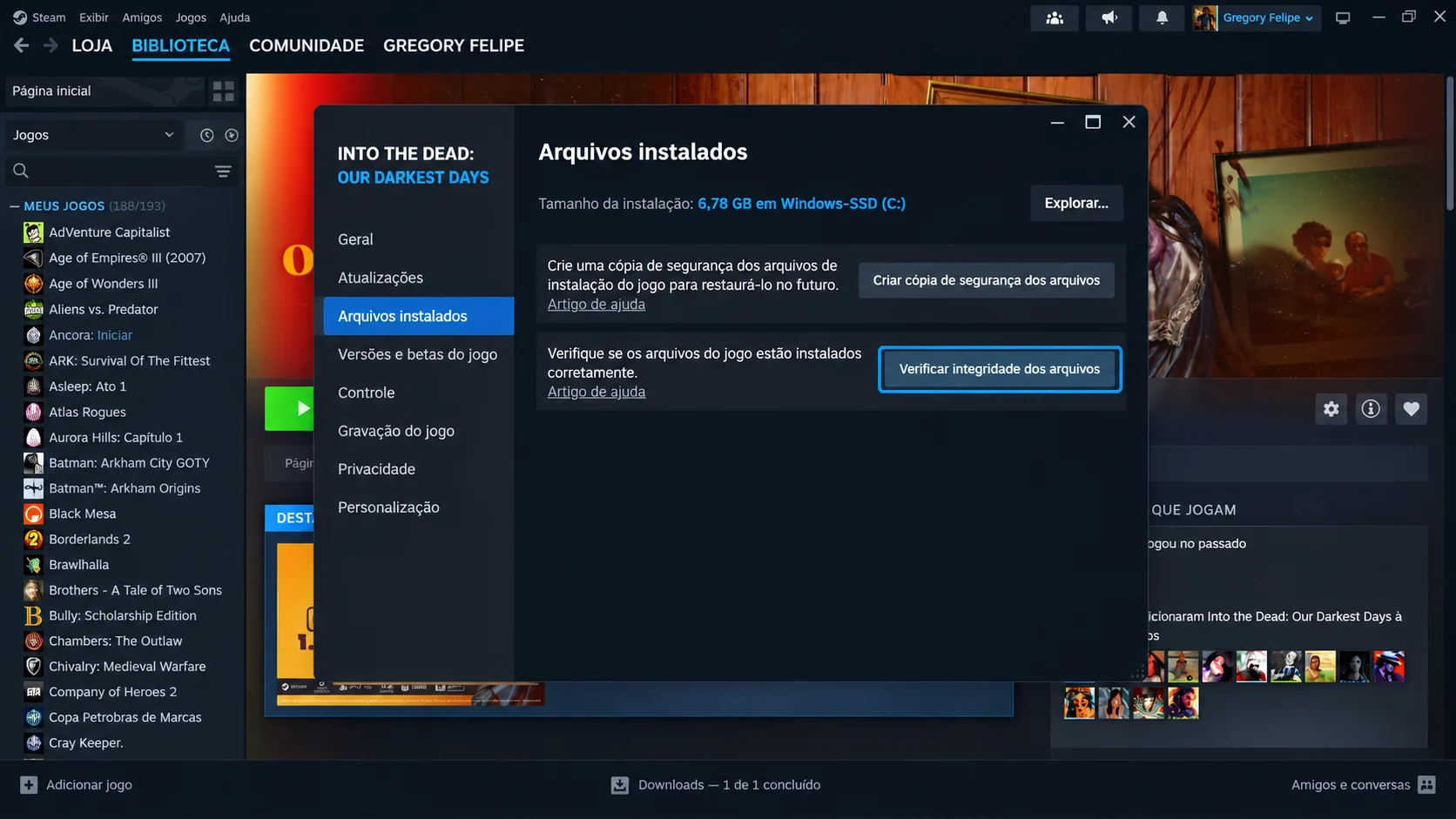Select Copa Petrobras de Marcas

coord(125,717)
